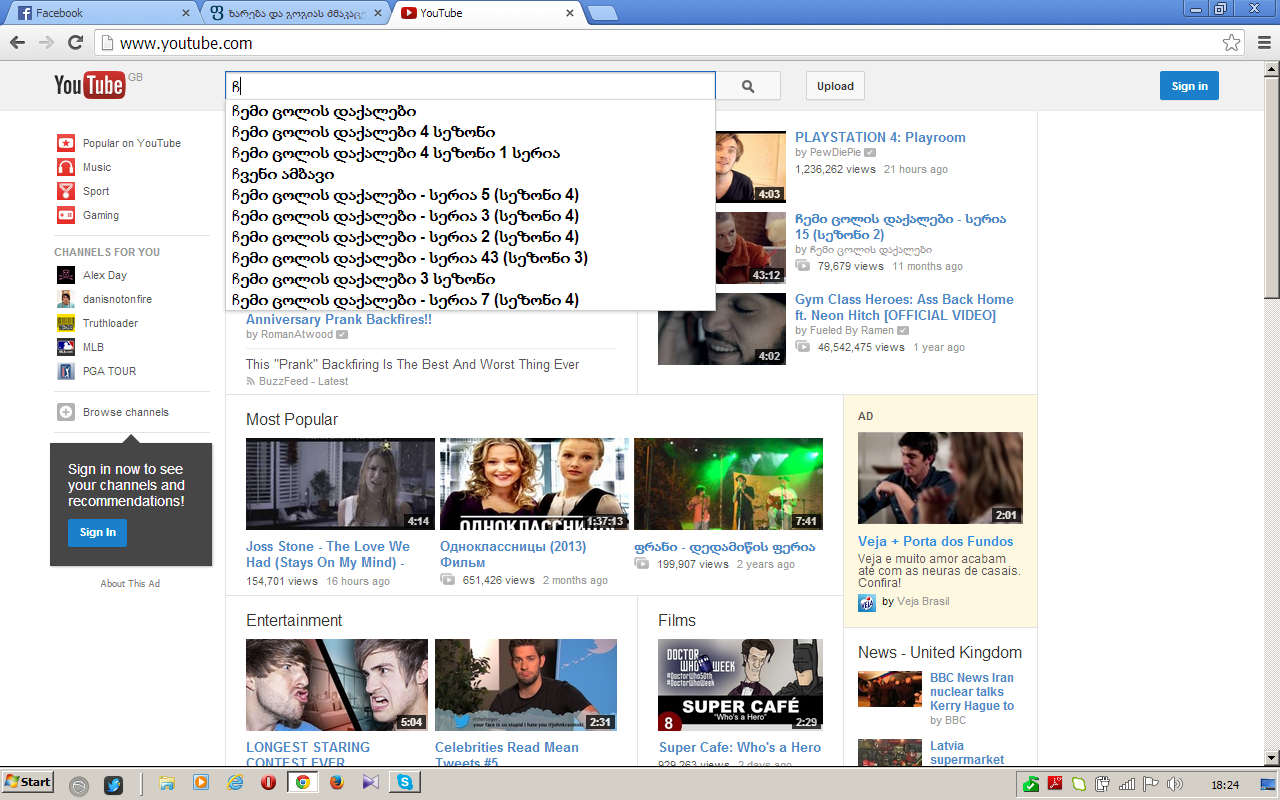Launch Internet Explorer from the taskbar
This screenshot has height=800, width=1280.
pos(236,783)
